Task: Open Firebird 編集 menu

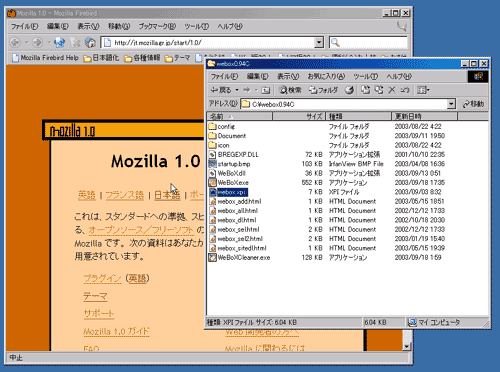Action: click(x=57, y=26)
